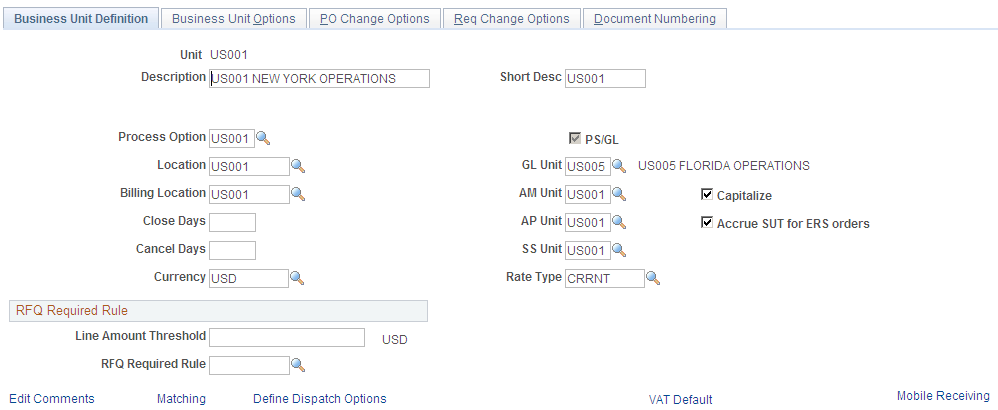Click Currency field lookup icon
998x410 pixels.
click(x=297, y=278)
